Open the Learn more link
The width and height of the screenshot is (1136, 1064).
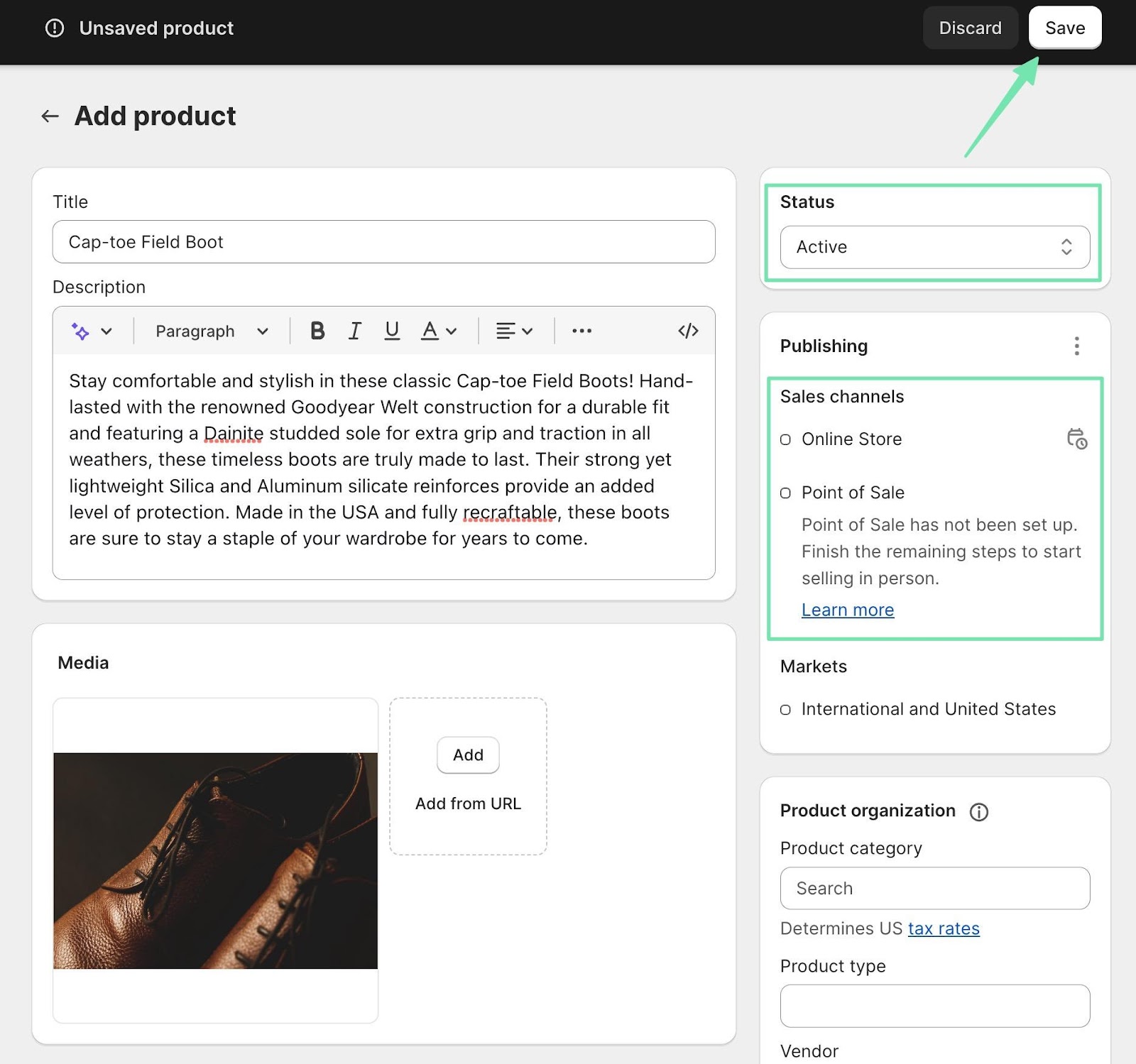(847, 610)
